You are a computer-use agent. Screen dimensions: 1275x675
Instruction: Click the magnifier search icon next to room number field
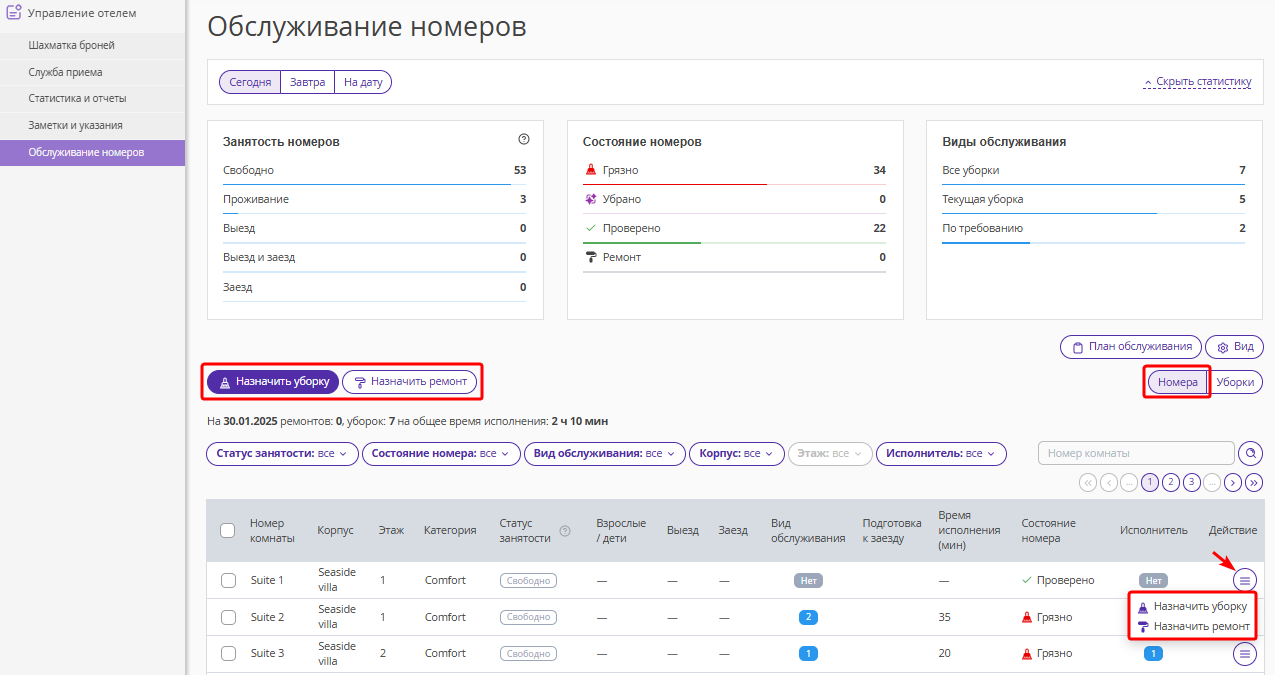point(1250,454)
